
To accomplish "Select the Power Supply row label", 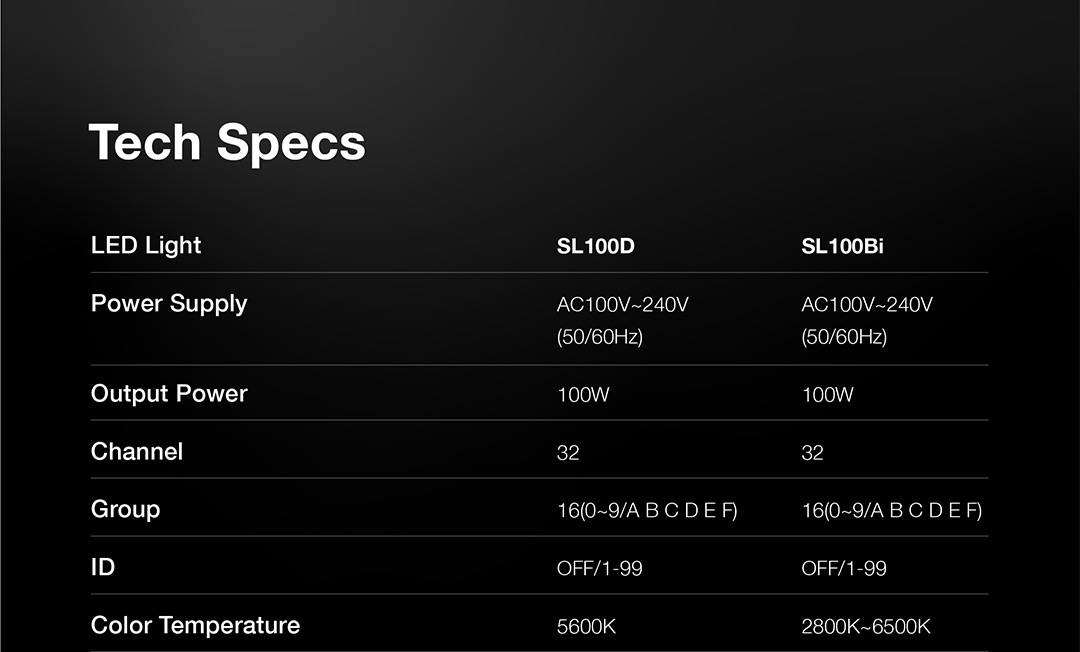I will point(169,303).
